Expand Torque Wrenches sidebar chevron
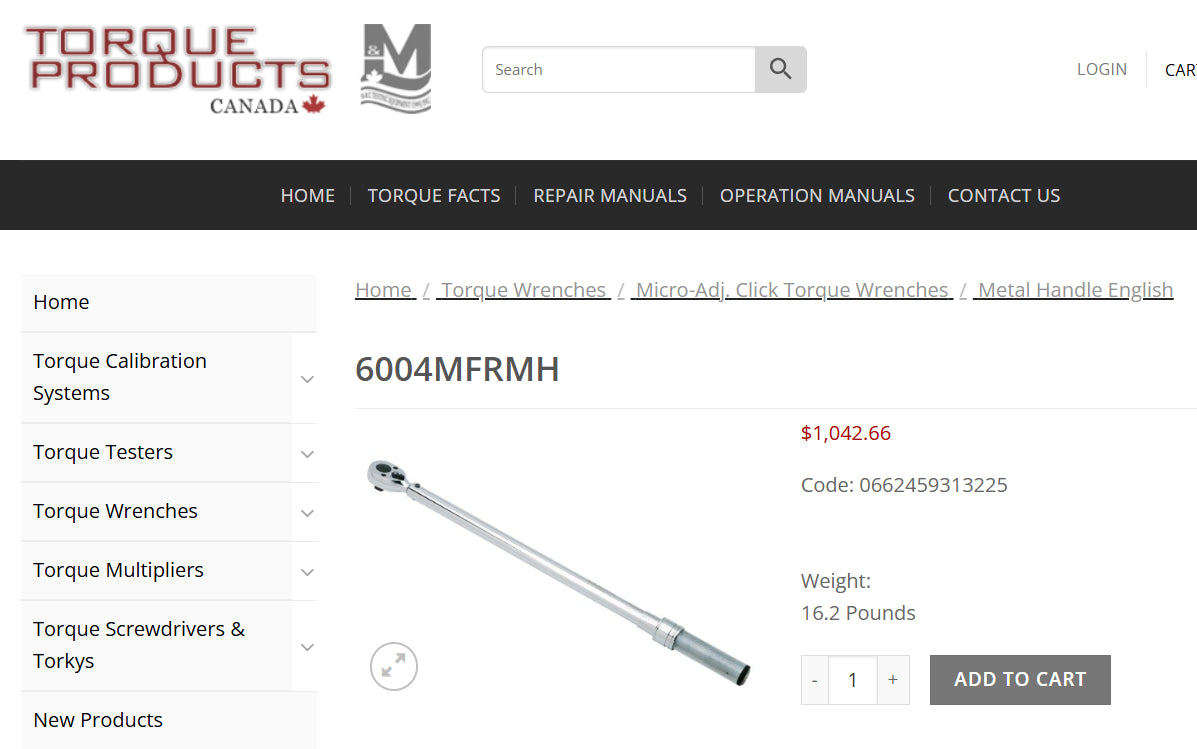 307,513
